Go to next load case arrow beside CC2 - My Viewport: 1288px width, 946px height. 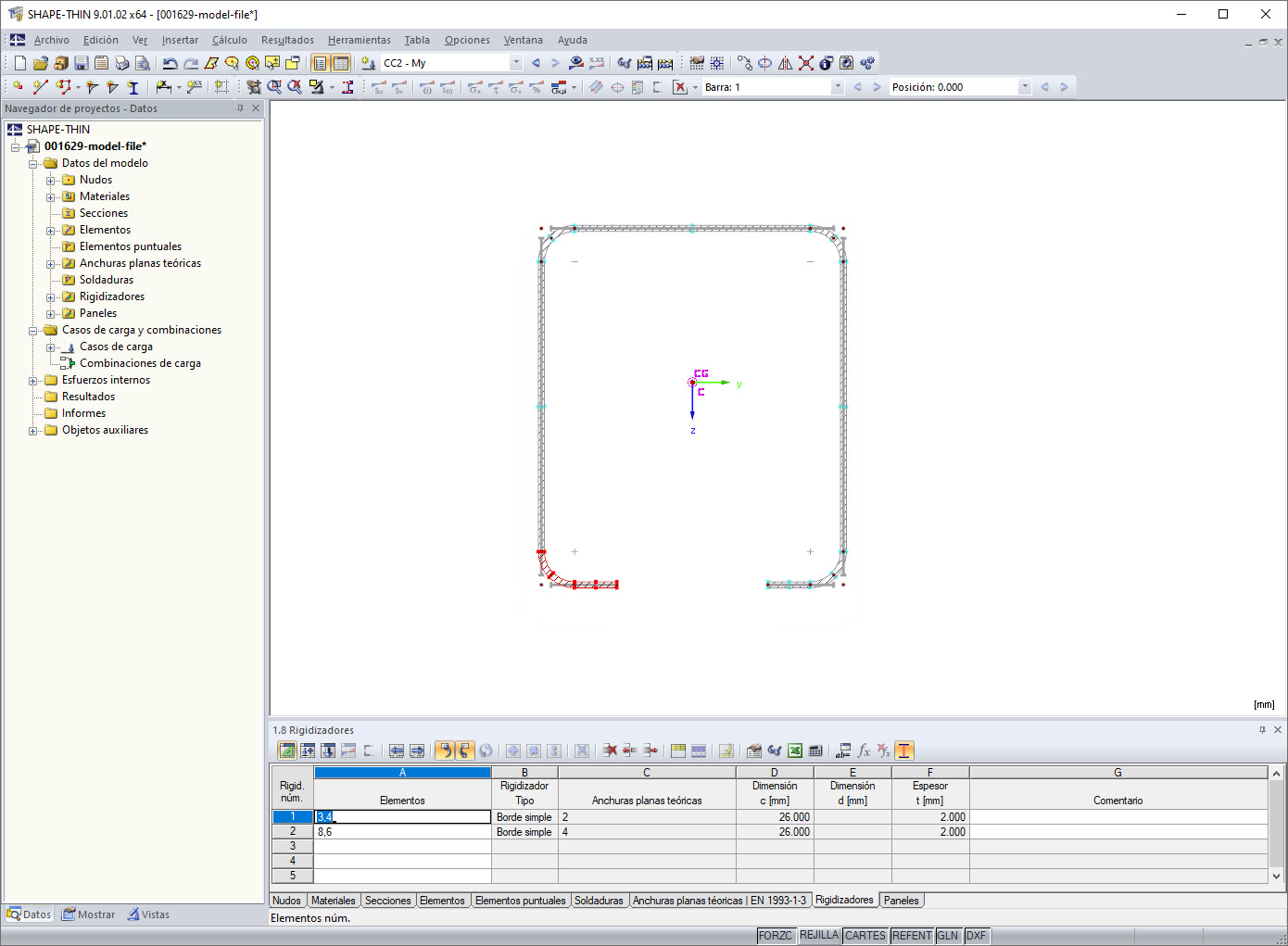click(556, 63)
